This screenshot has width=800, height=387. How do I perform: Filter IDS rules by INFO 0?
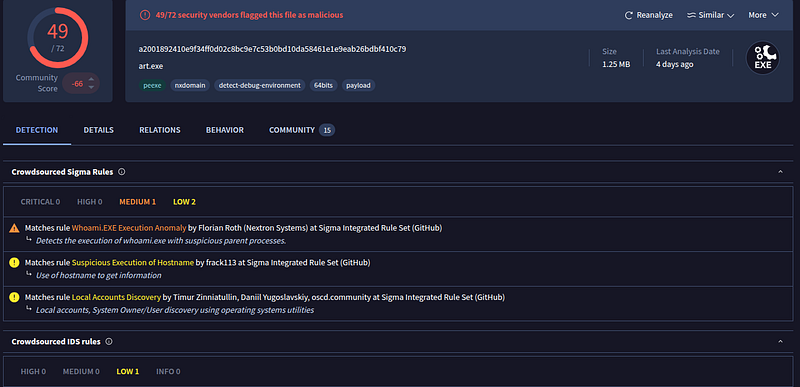168,371
